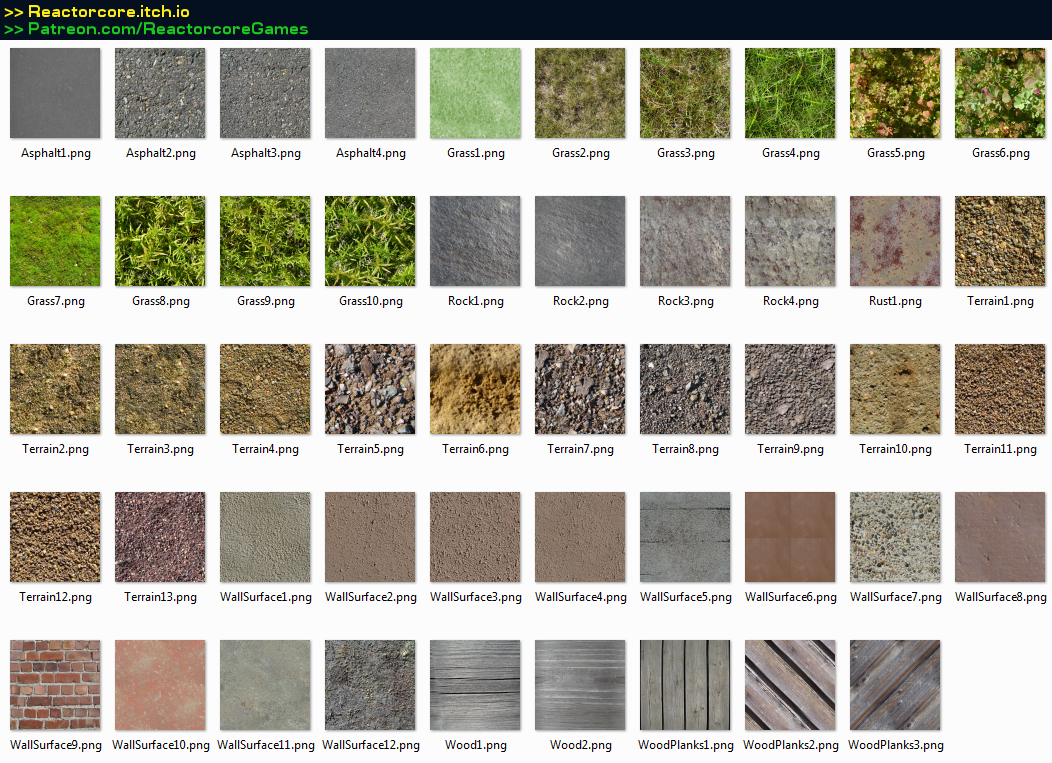1052x763 pixels.
Task: Select the Wood2.png texture thumbnail
Action: (580, 685)
